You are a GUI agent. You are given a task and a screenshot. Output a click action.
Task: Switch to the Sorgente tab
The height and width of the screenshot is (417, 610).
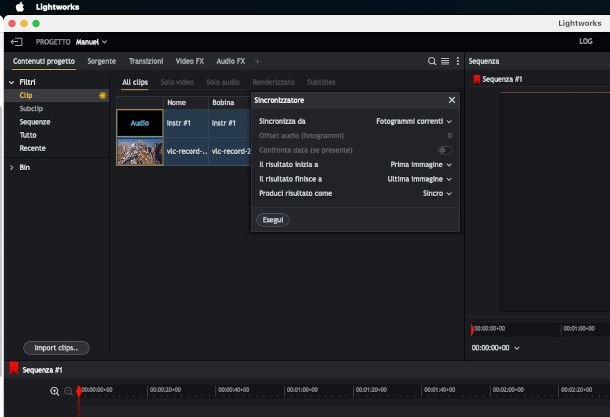(102, 61)
